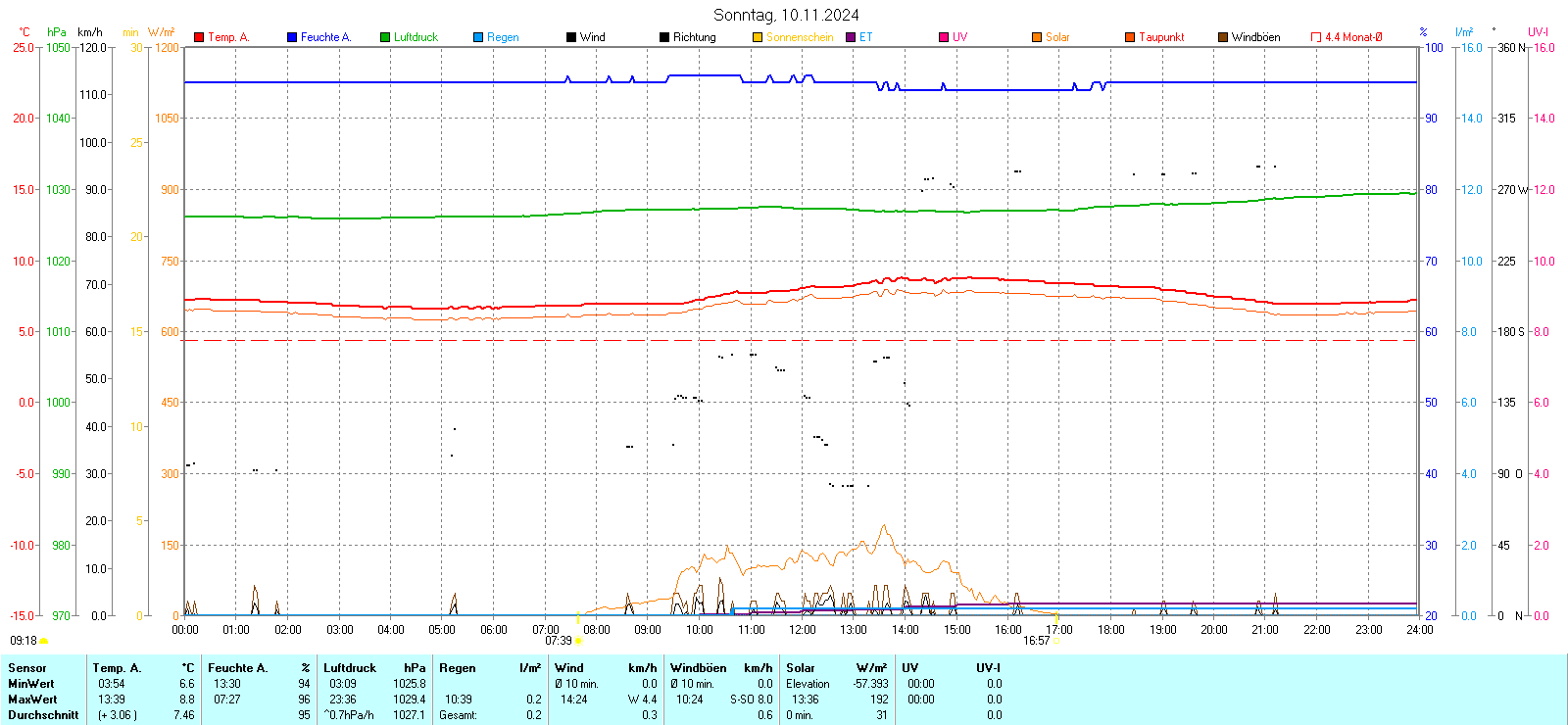Click the sunrise sun icon at 07:39
Screen dimensions: 1568x725
pos(578,641)
